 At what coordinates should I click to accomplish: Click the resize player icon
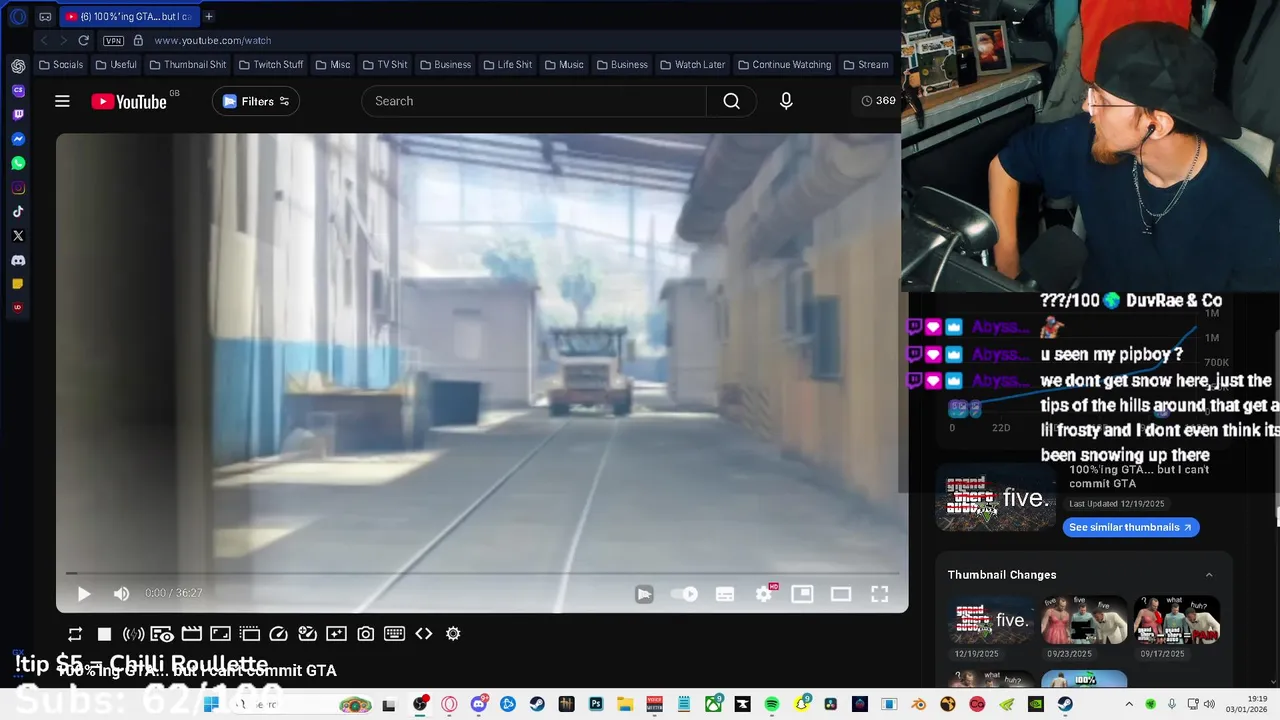(220, 634)
